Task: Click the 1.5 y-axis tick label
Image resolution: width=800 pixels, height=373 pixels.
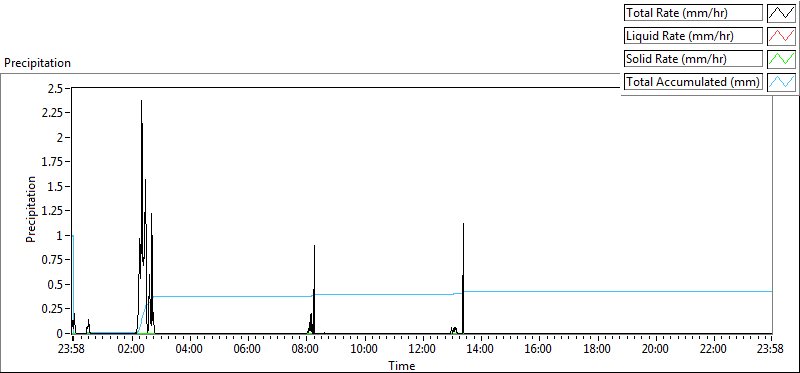Action: click(56, 186)
